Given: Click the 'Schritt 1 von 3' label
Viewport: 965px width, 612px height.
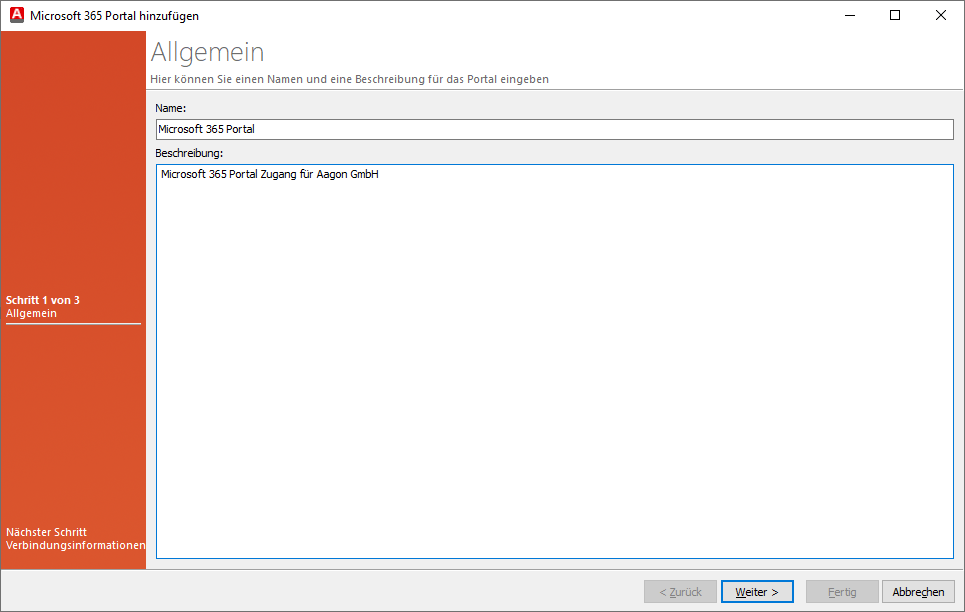Looking at the screenshot, I should coord(42,300).
